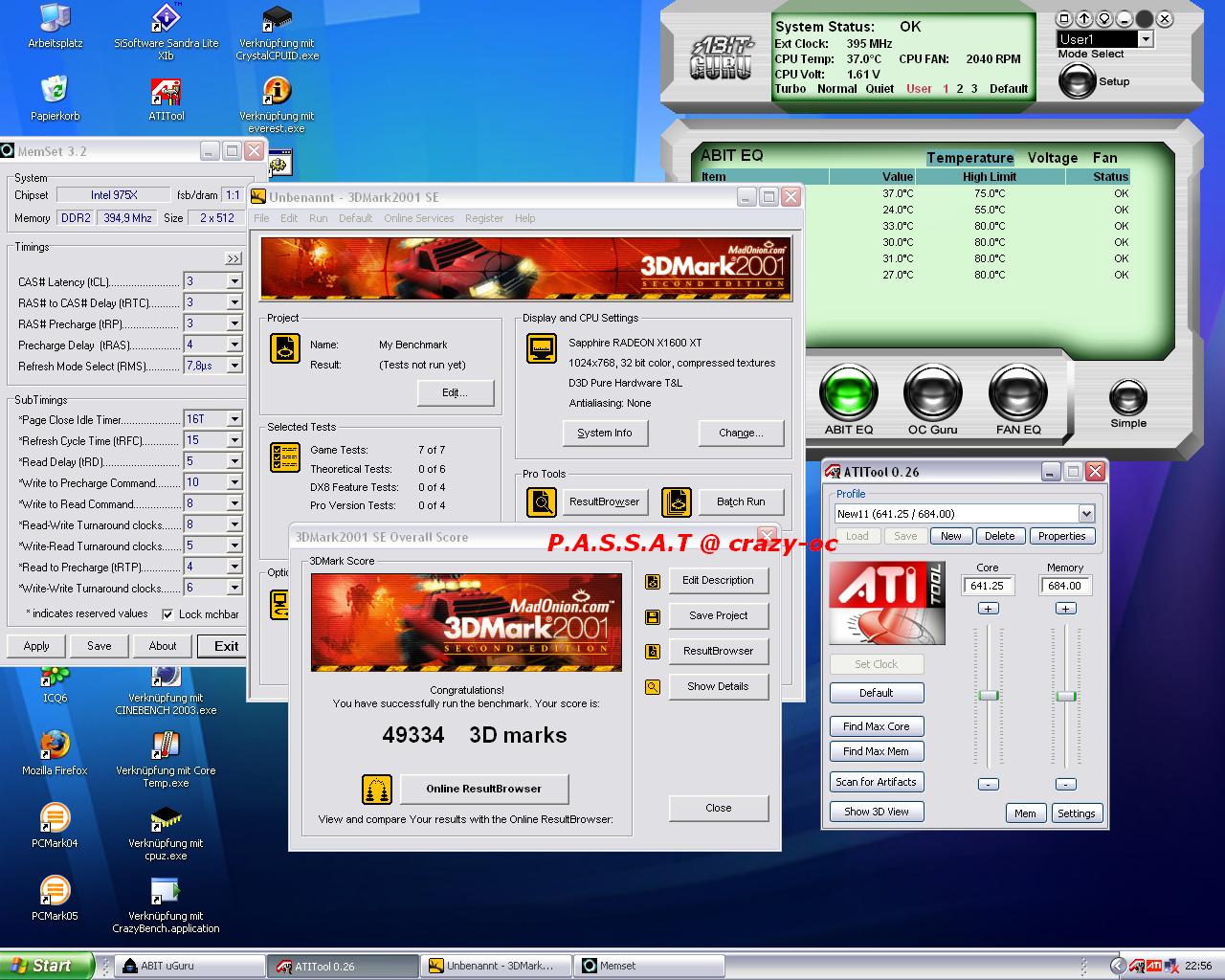Switch to the Fan tab in ABIT EQ
Image resolution: width=1225 pixels, height=980 pixels.
click(1105, 158)
